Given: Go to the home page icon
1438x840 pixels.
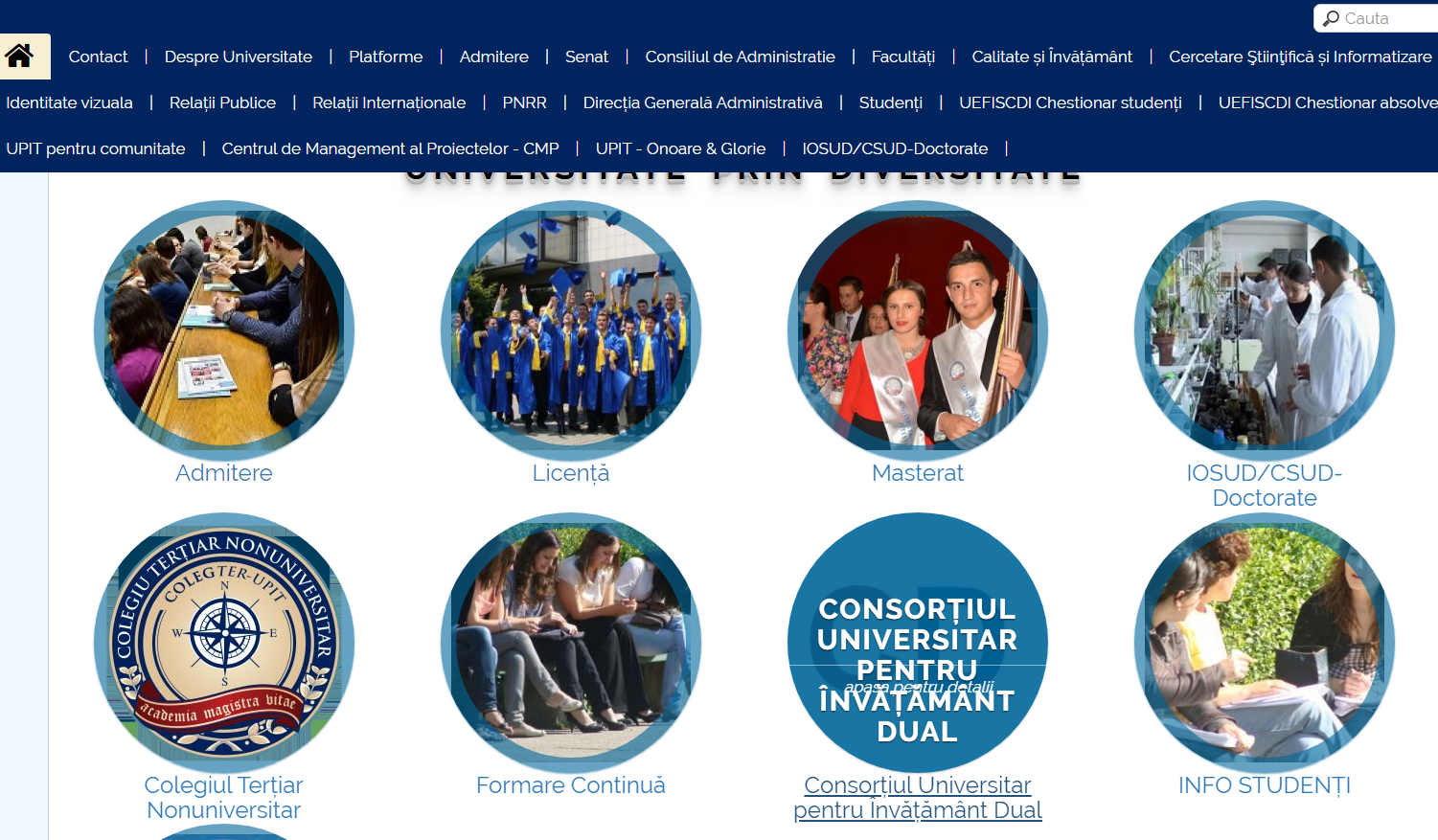Looking at the screenshot, I should point(19,57).
